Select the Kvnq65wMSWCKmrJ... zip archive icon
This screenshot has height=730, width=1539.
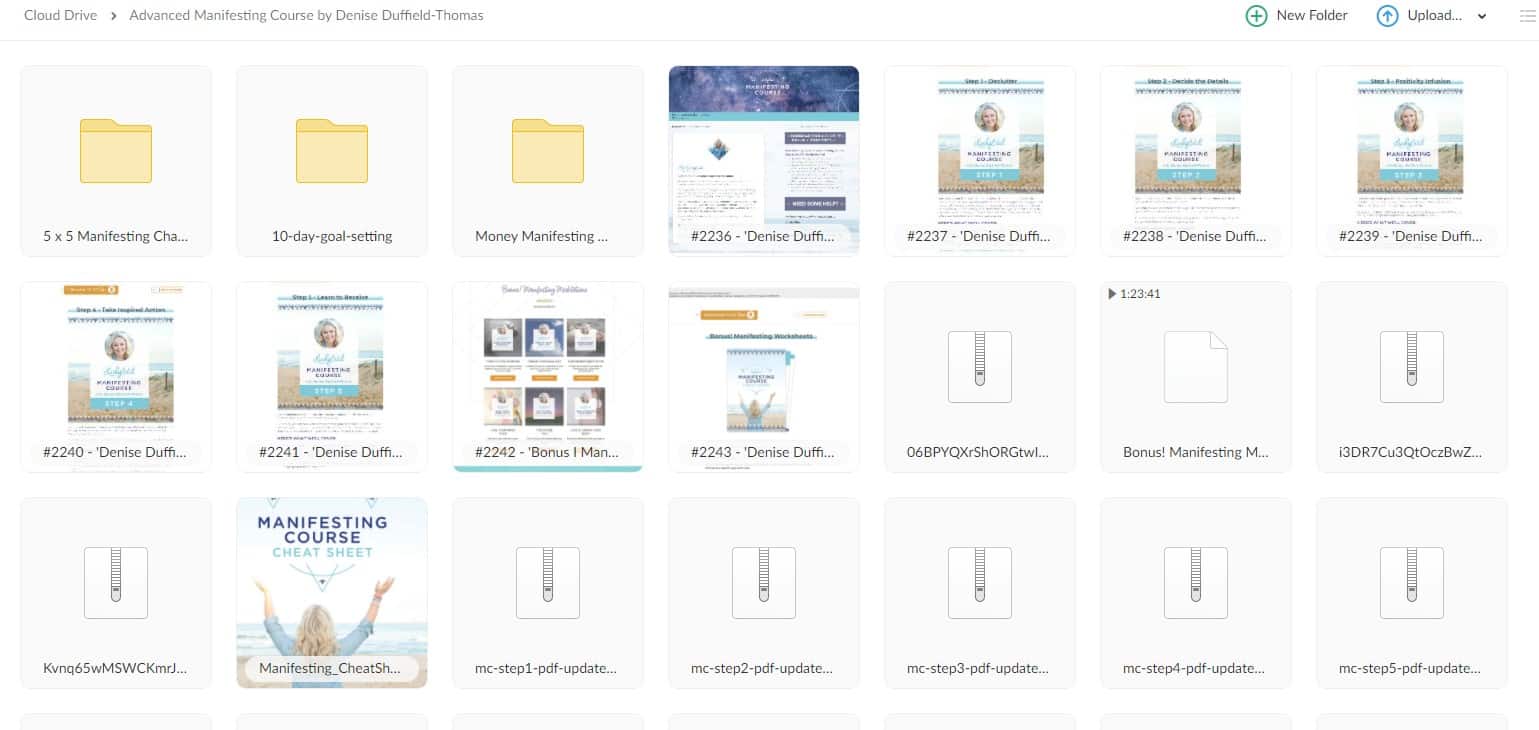[x=116, y=583]
